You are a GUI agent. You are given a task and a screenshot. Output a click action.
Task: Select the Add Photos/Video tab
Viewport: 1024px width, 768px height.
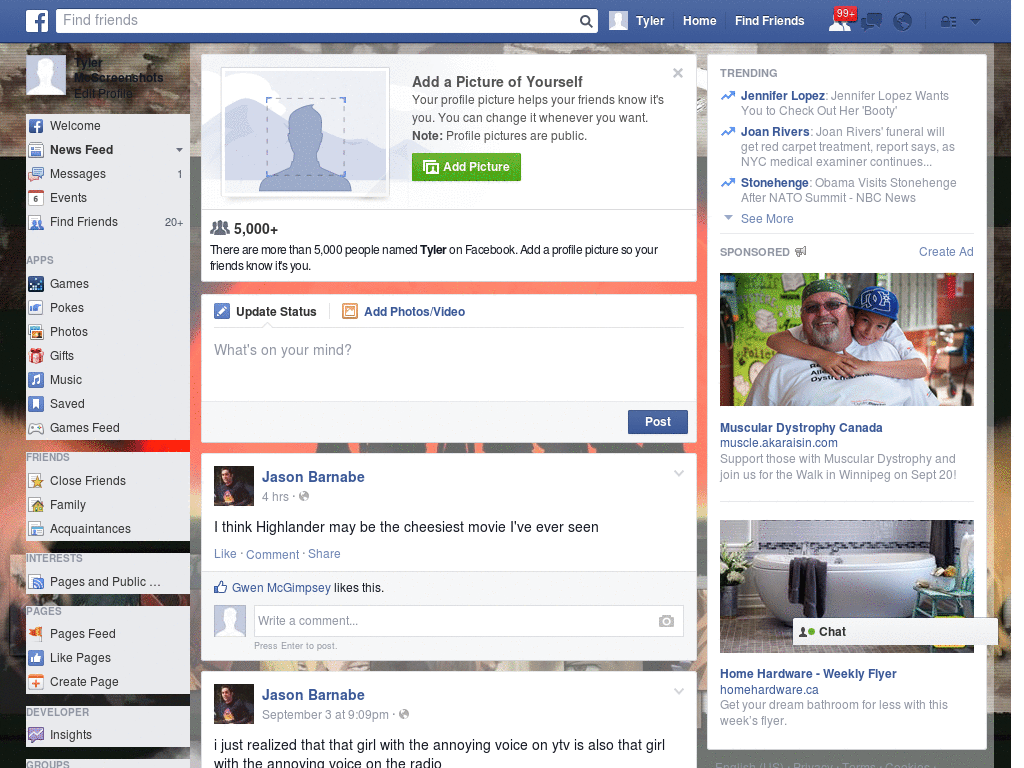click(x=404, y=312)
